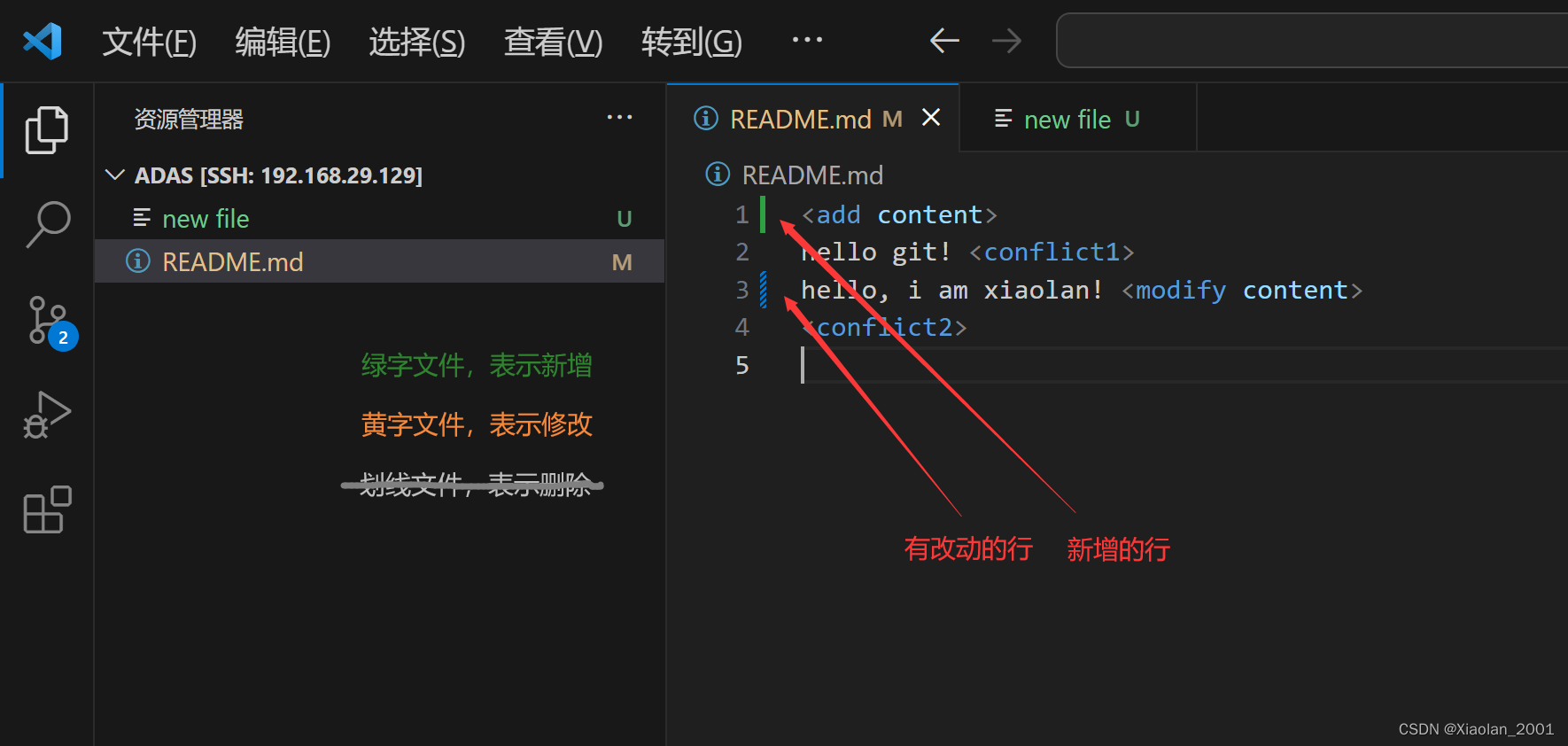Open Source Control view with 2 changes

click(x=52, y=322)
